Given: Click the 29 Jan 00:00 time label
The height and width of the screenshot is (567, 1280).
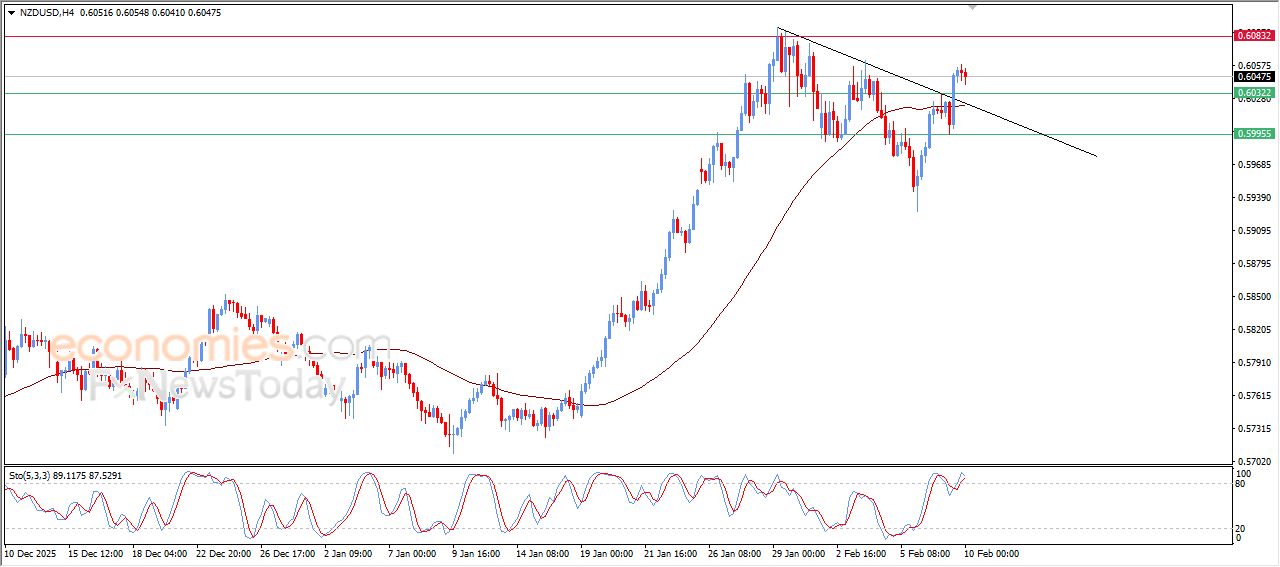Looking at the screenshot, I should click(x=797, y=553).
